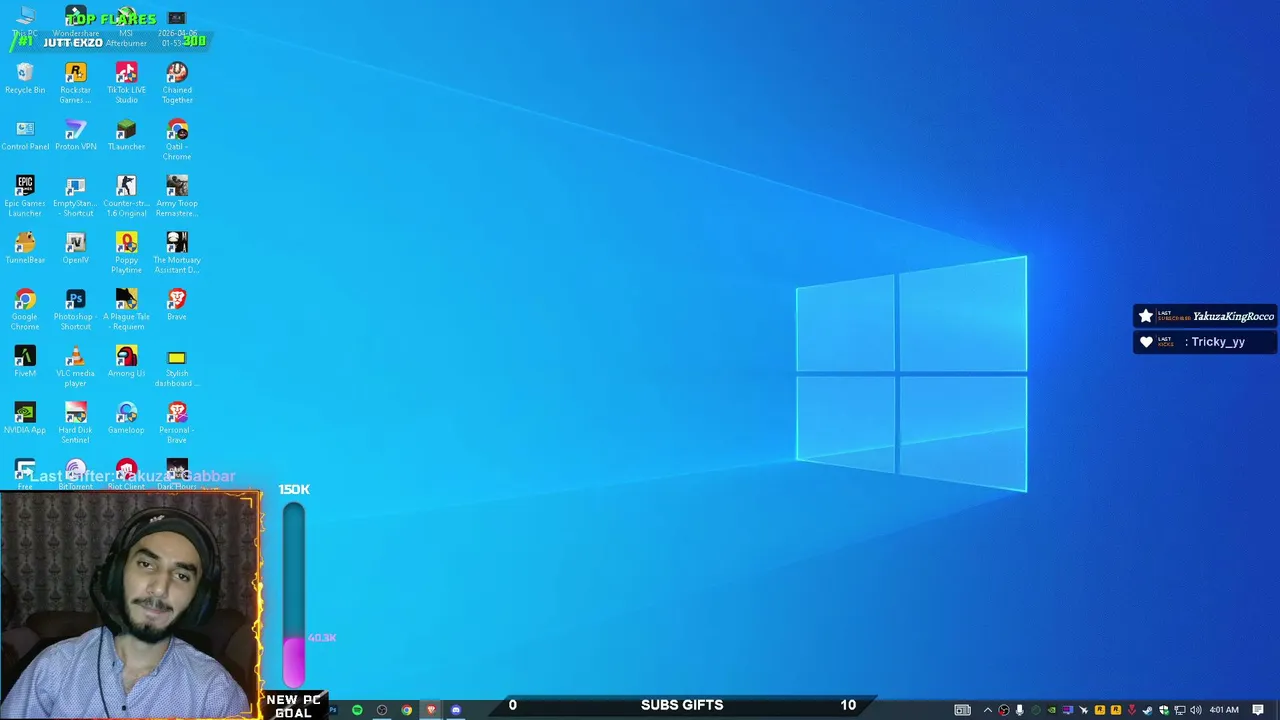Select the Army Troop Remastered icon
1280x720 pixels.
[177, 196]
